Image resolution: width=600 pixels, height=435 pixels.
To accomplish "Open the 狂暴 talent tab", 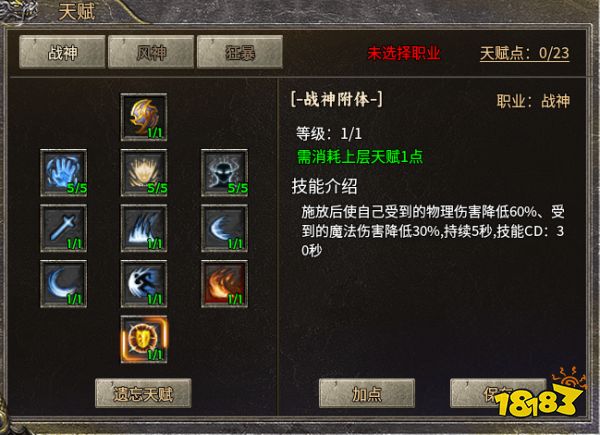I will click(240, 52).
